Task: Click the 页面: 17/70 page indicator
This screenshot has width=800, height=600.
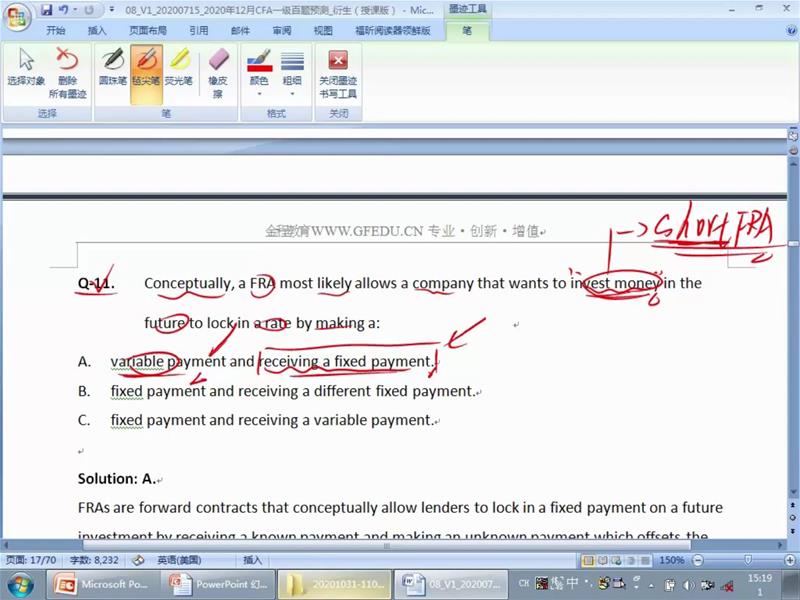Action: pyautogui.click(x=31, y=560)
